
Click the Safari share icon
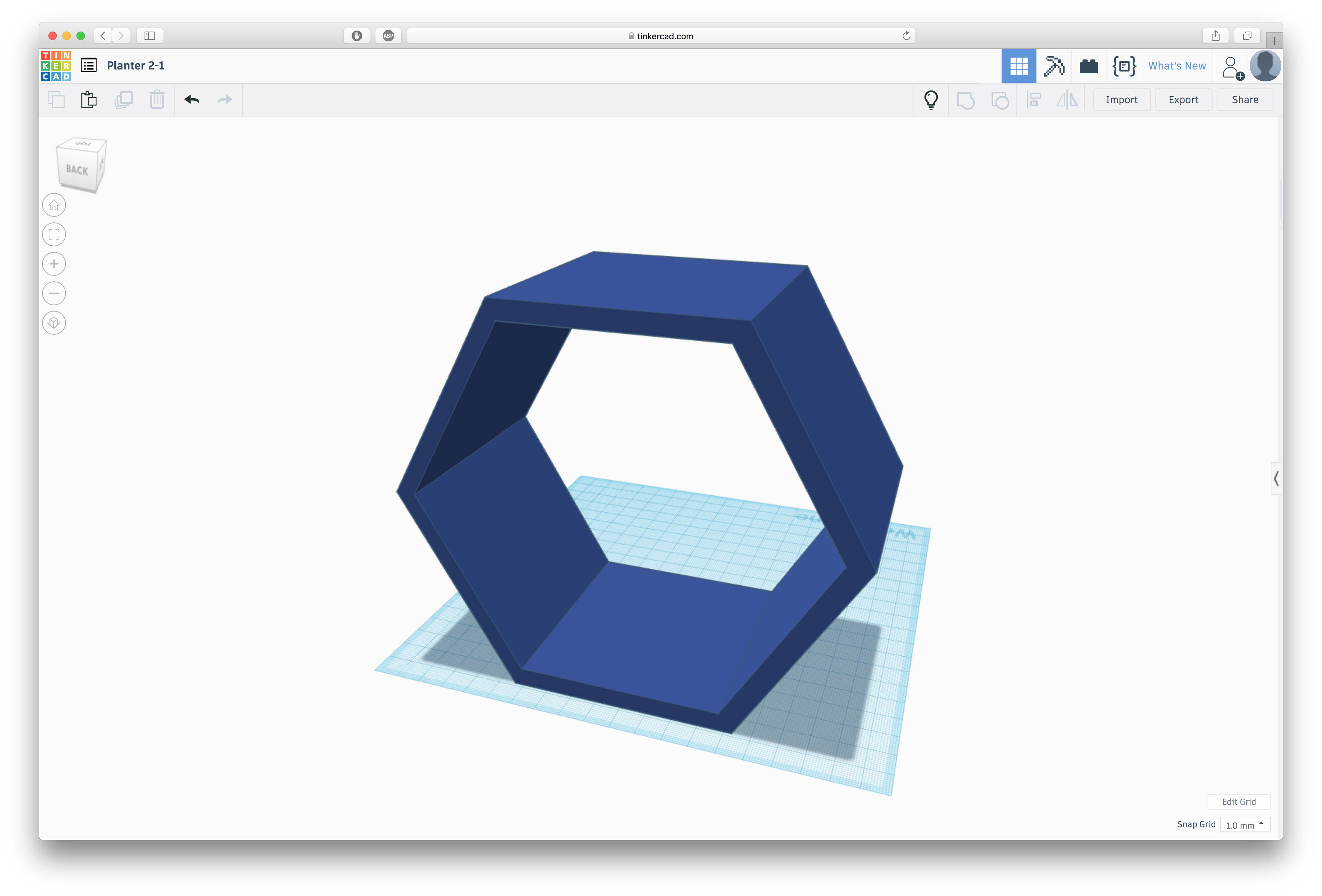(1215, 36)
